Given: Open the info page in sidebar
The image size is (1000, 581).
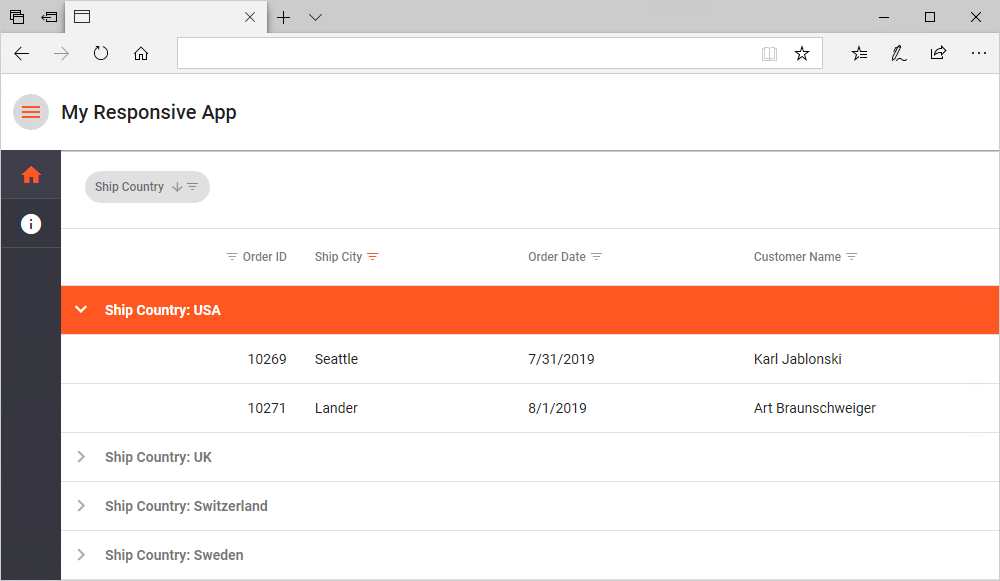Looking at the screenshot, I should 31,224.
